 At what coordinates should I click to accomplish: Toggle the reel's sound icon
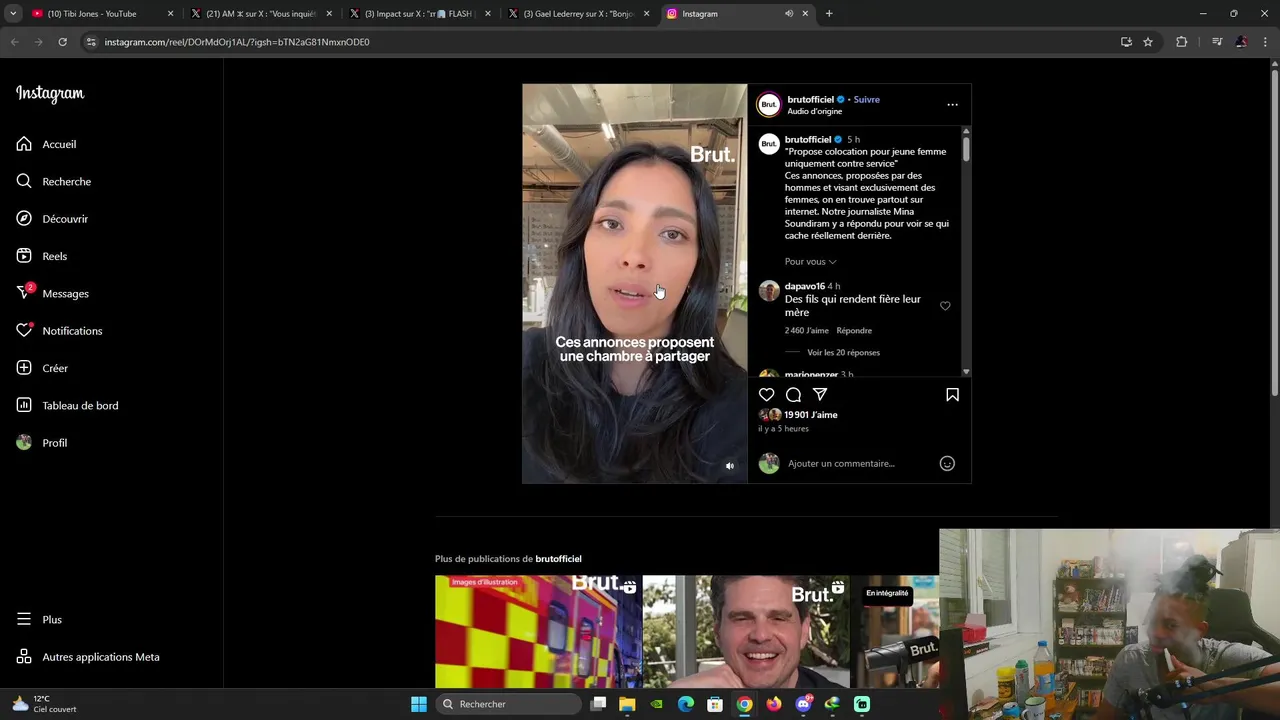click(729, 466)
